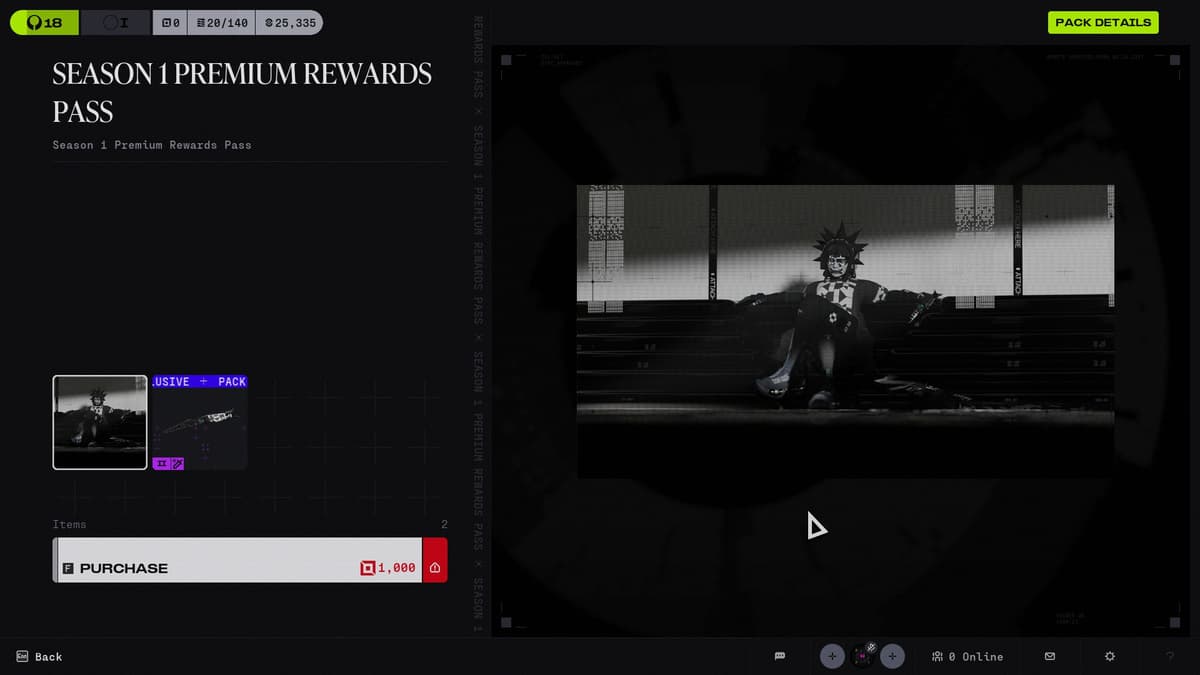Click the help question mark icon
The height and width of the screenshot is (675, 1200).
[x=1170, y=656]
